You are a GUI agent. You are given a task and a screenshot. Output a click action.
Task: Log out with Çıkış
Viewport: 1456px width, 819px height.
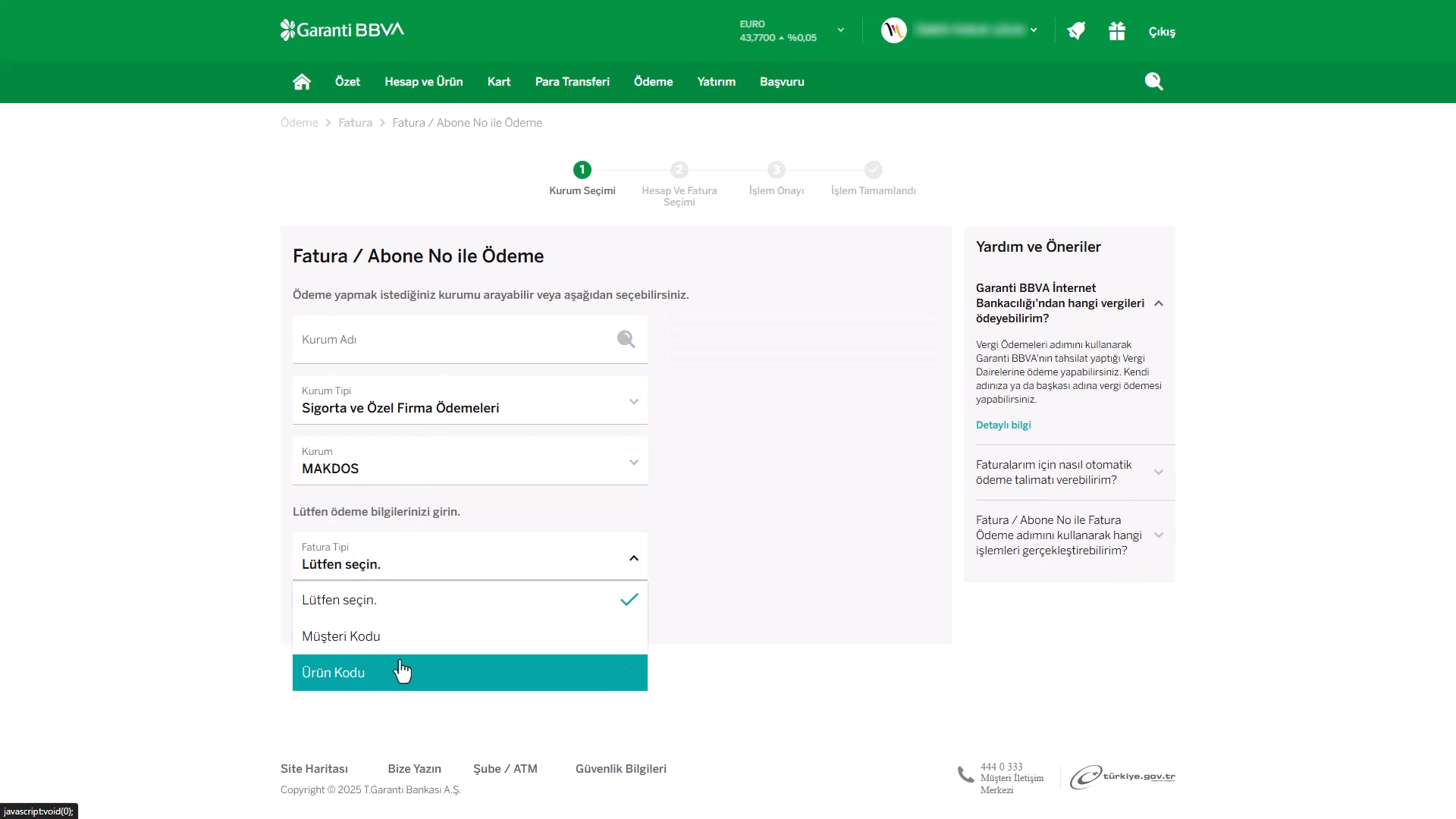point(1161,32)
